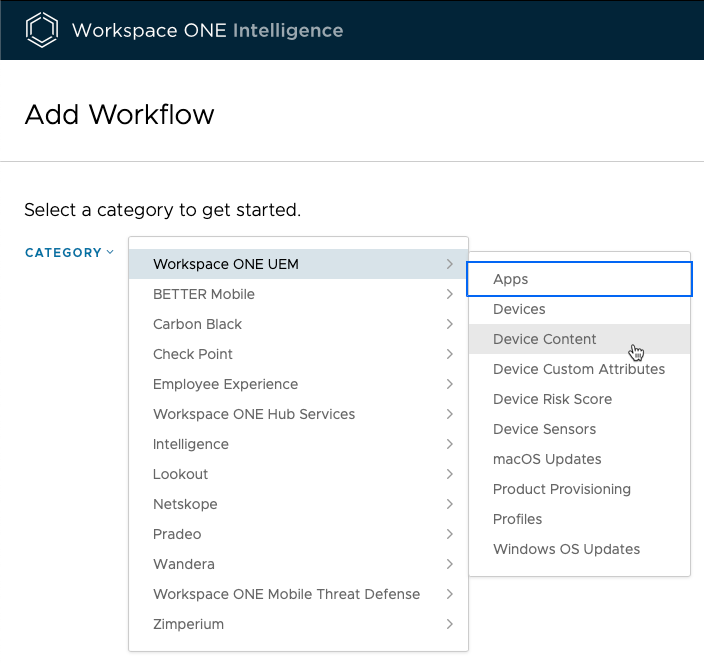Expand the Workspace ONE UEM submenu arrow
This screenshot has height=664, width=704.
450,264
